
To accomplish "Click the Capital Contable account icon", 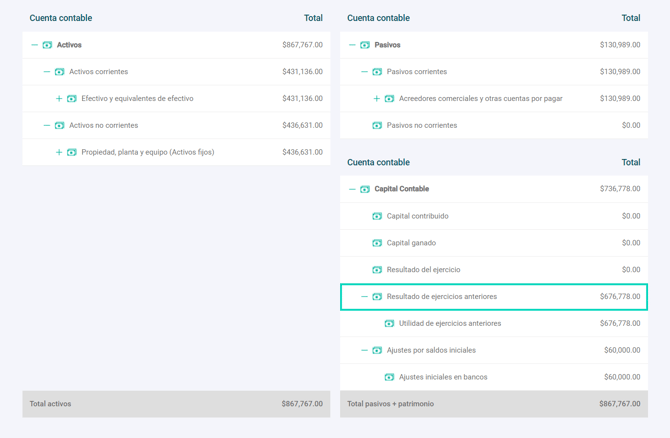I will tap(365, 189).
